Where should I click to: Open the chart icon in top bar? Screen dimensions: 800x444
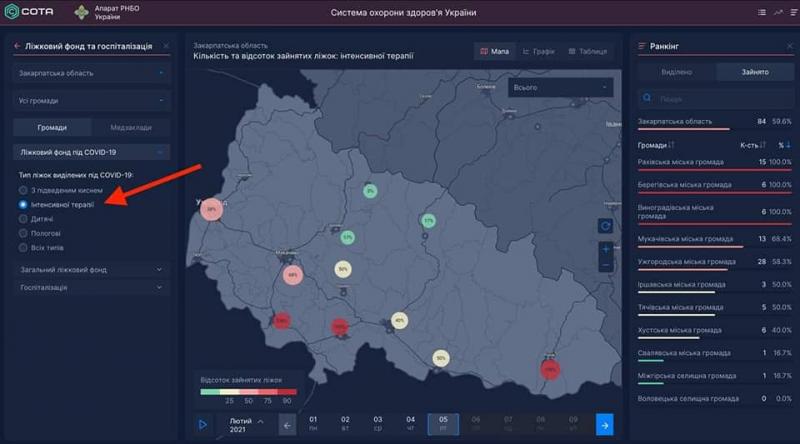(x=778, y=12)
